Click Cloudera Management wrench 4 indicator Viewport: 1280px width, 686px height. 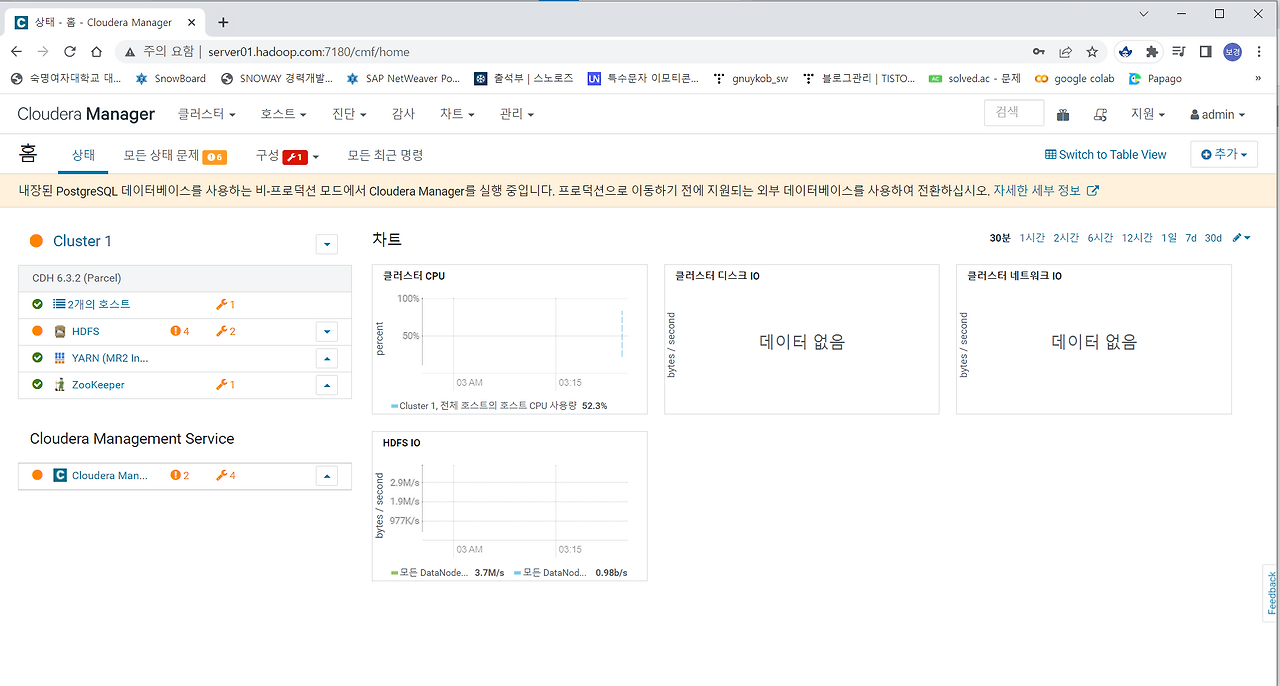coord(226,476)
